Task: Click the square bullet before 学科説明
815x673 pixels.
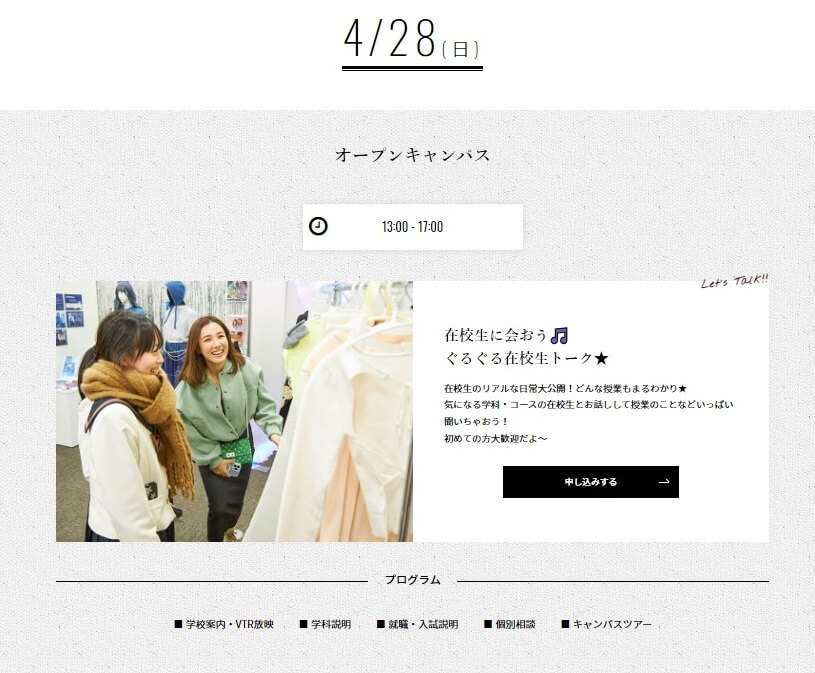Action: tap(304, 624)
